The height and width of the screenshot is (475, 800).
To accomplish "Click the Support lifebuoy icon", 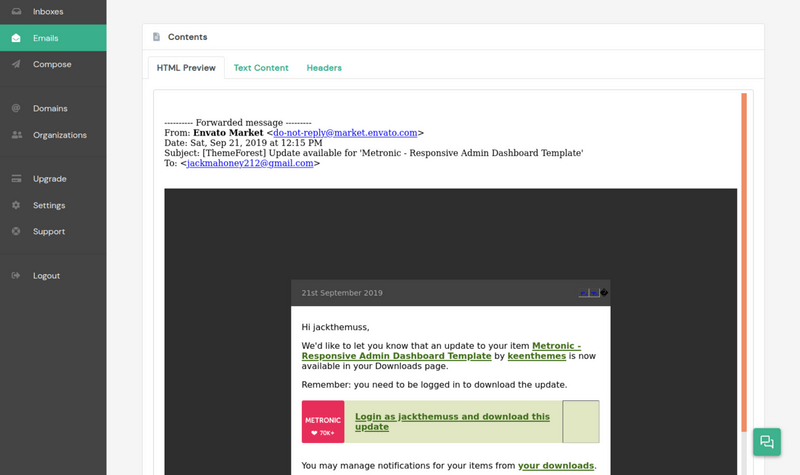I will pyautogui.click(x=16, y=231).
